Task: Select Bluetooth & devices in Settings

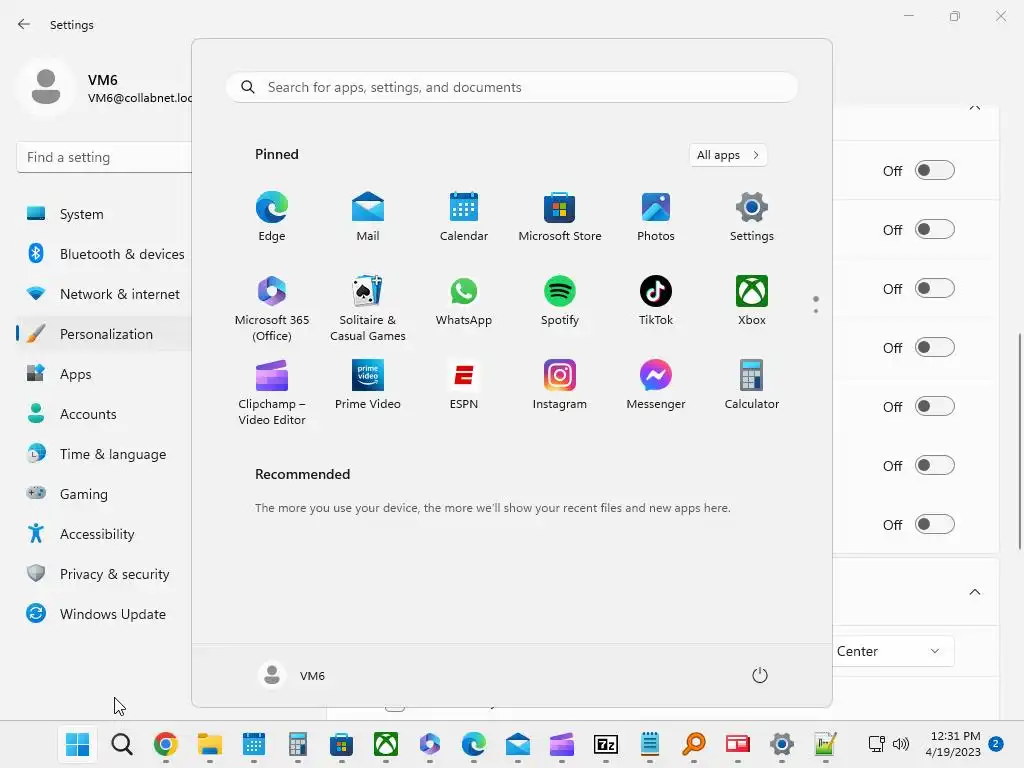Action: (x=104, y=254)
